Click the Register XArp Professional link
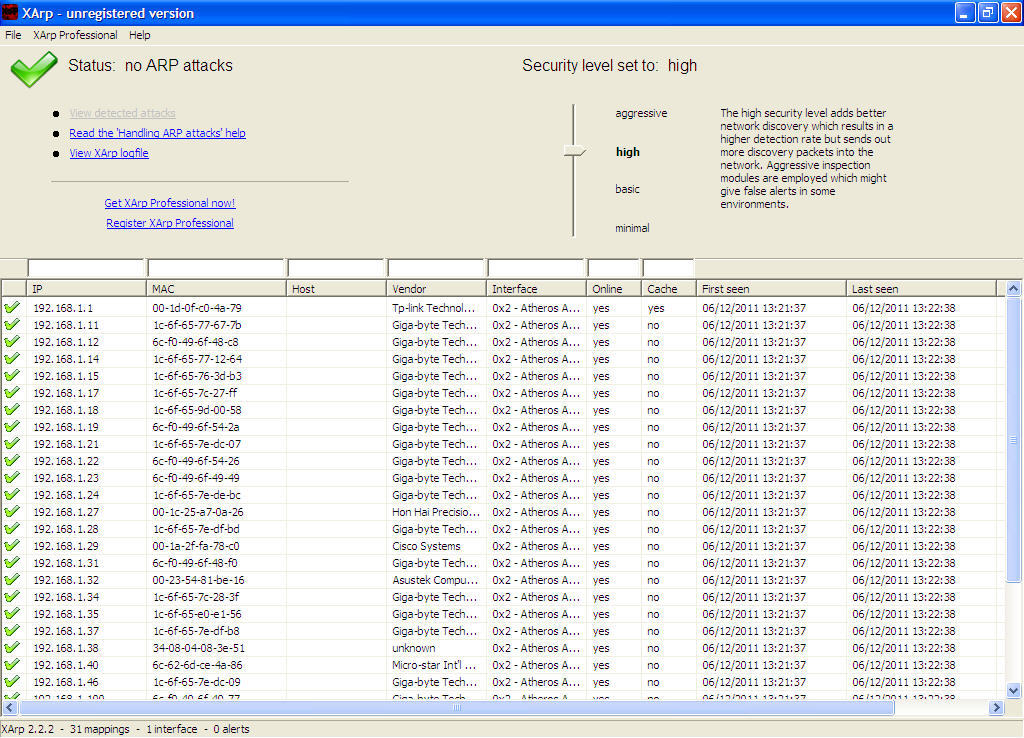Viewport: 1024px width, 738px height. 170,223
